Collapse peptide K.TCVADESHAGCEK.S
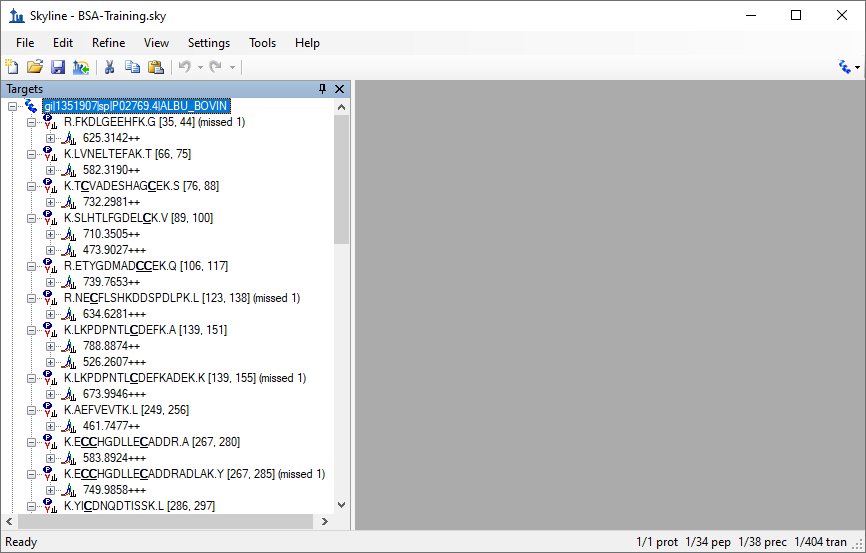 31,186
